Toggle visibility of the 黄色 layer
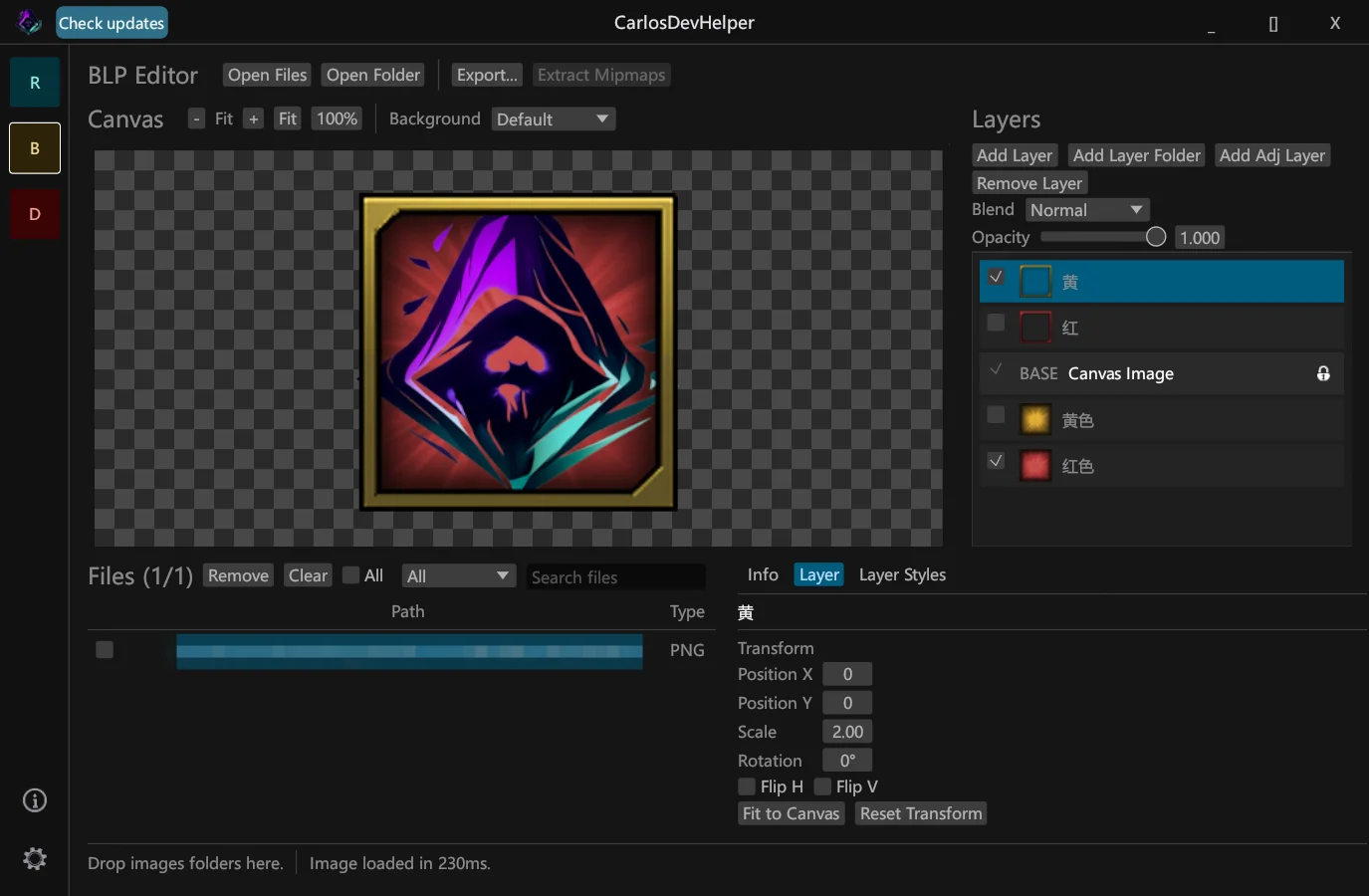 point(996,415)
